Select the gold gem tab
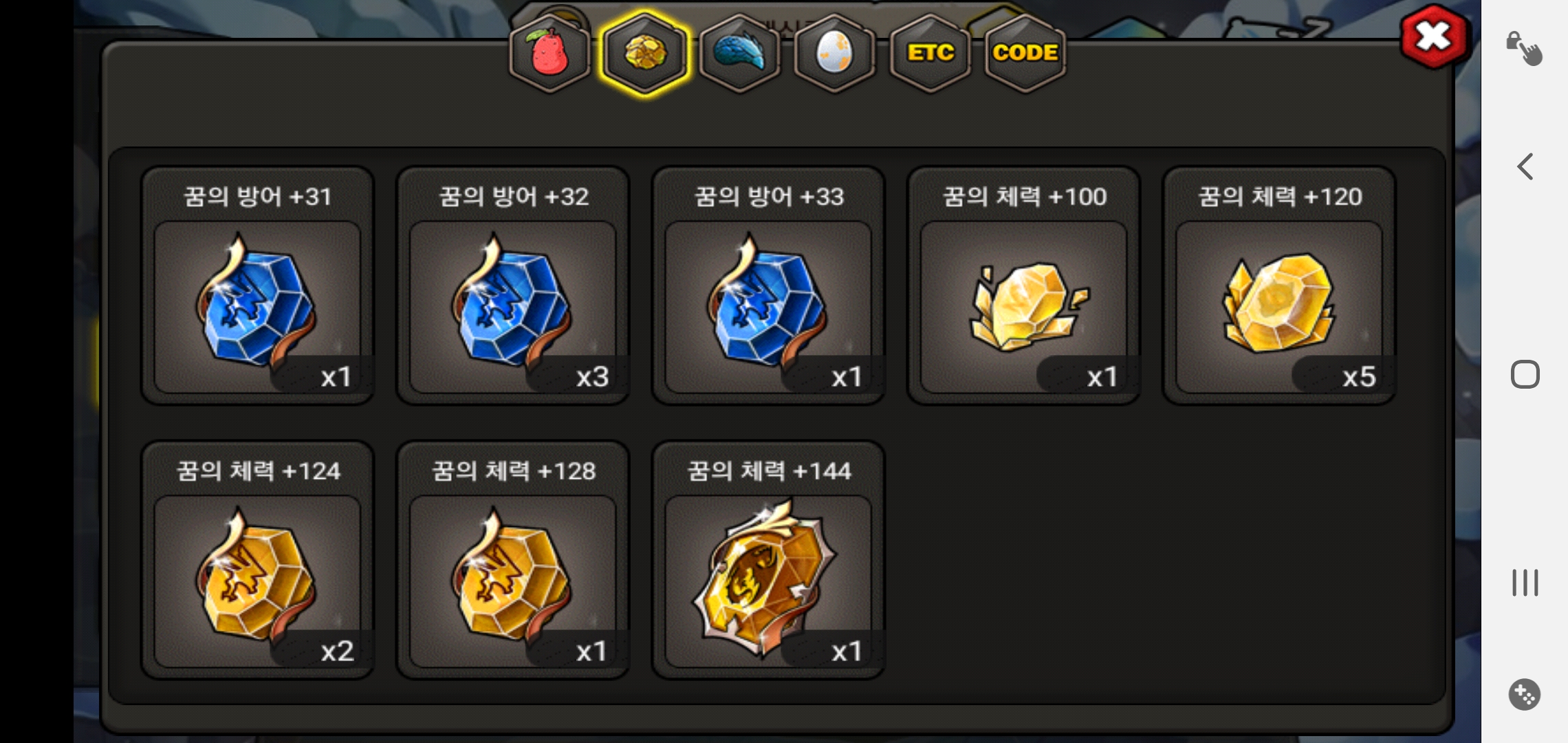 pyautogui.click(x=644, y=54)
